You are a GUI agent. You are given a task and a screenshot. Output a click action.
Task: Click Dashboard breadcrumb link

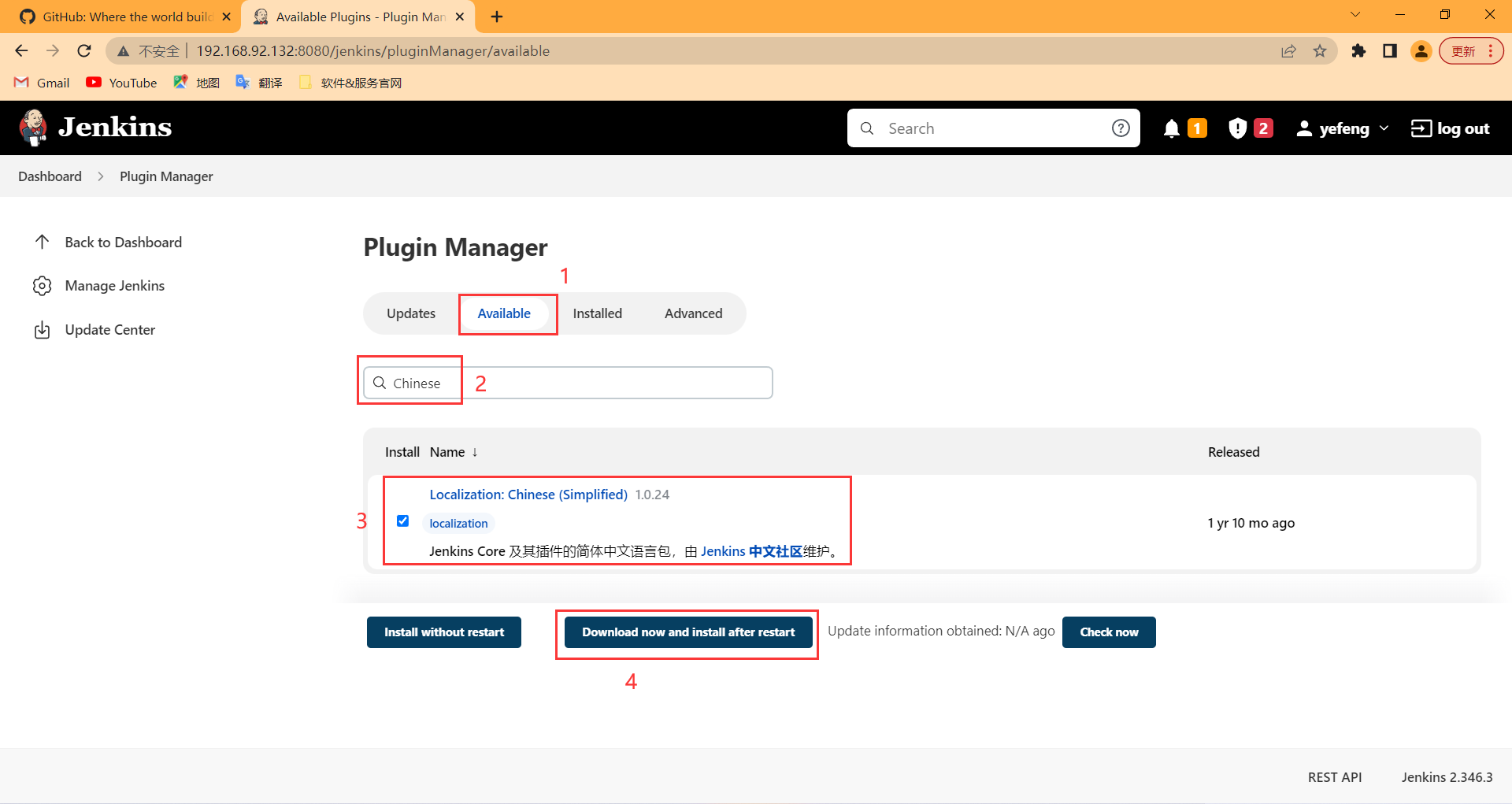coord(50,176)
